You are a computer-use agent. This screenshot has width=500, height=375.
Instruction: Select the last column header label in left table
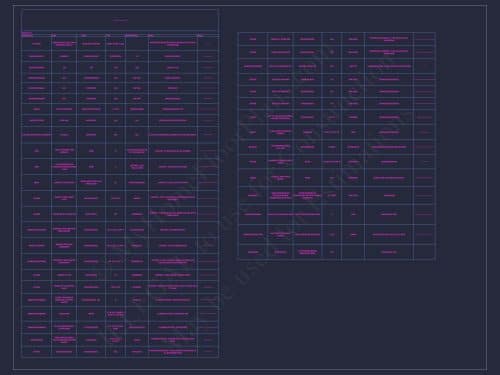click(200, 35)
